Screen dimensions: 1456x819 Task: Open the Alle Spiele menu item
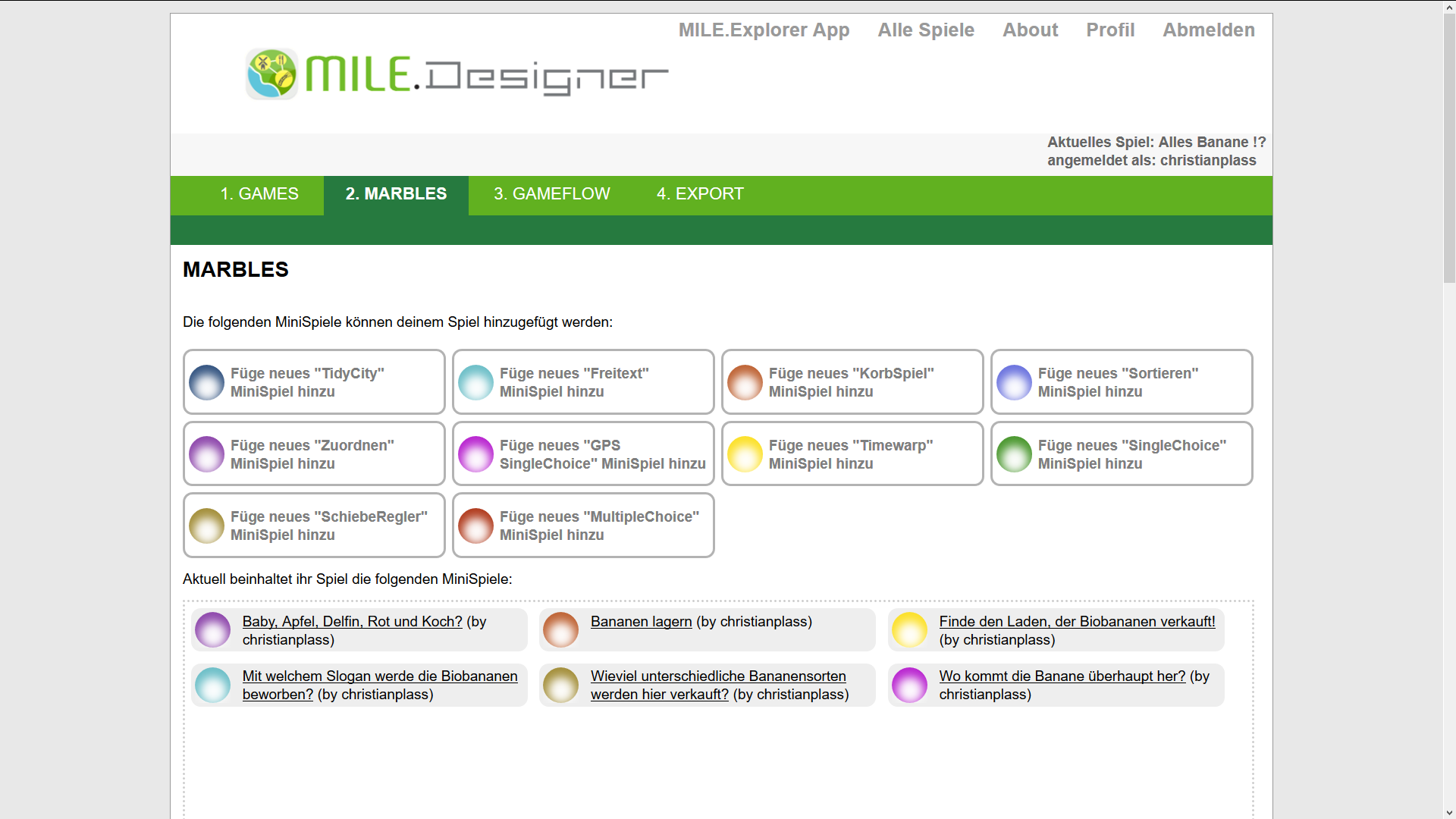coord(925,30)
